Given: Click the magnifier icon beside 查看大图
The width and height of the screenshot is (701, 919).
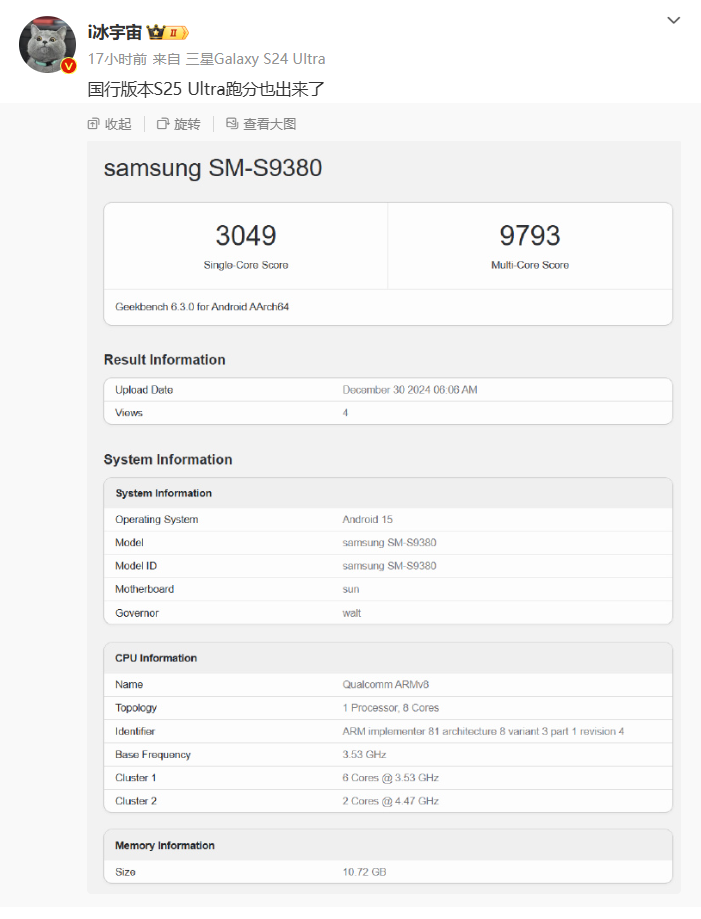Looking at the screenshot, I should pos(232,124).
